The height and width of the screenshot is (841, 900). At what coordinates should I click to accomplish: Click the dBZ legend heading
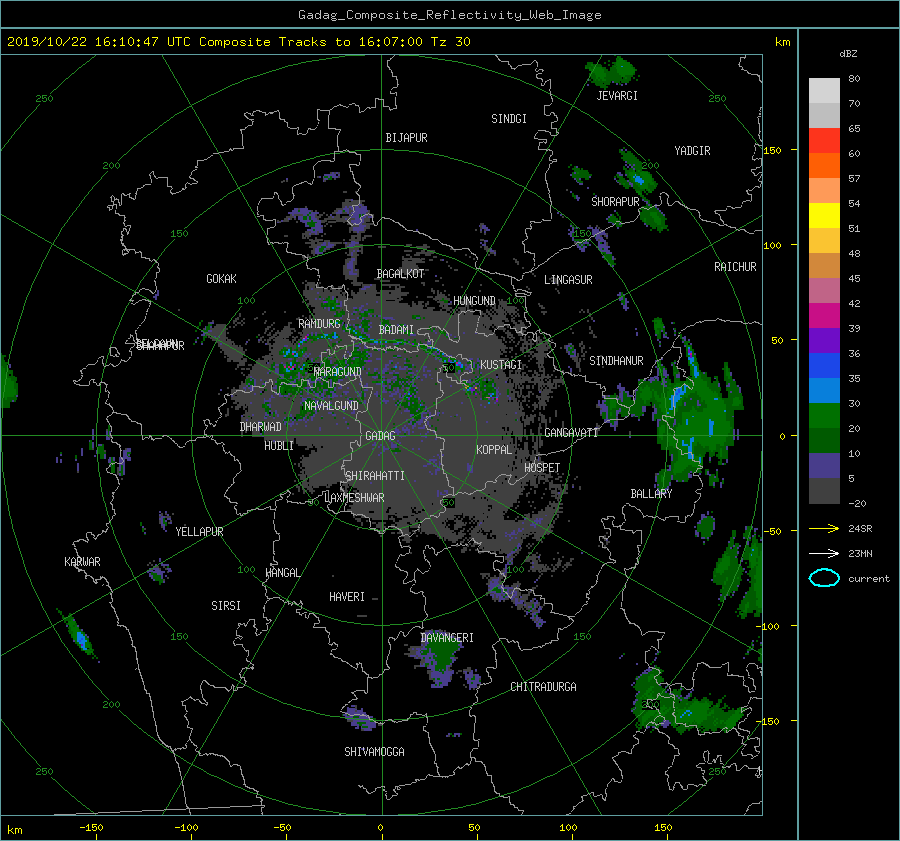pyautogui.click(x=848, y=54)
